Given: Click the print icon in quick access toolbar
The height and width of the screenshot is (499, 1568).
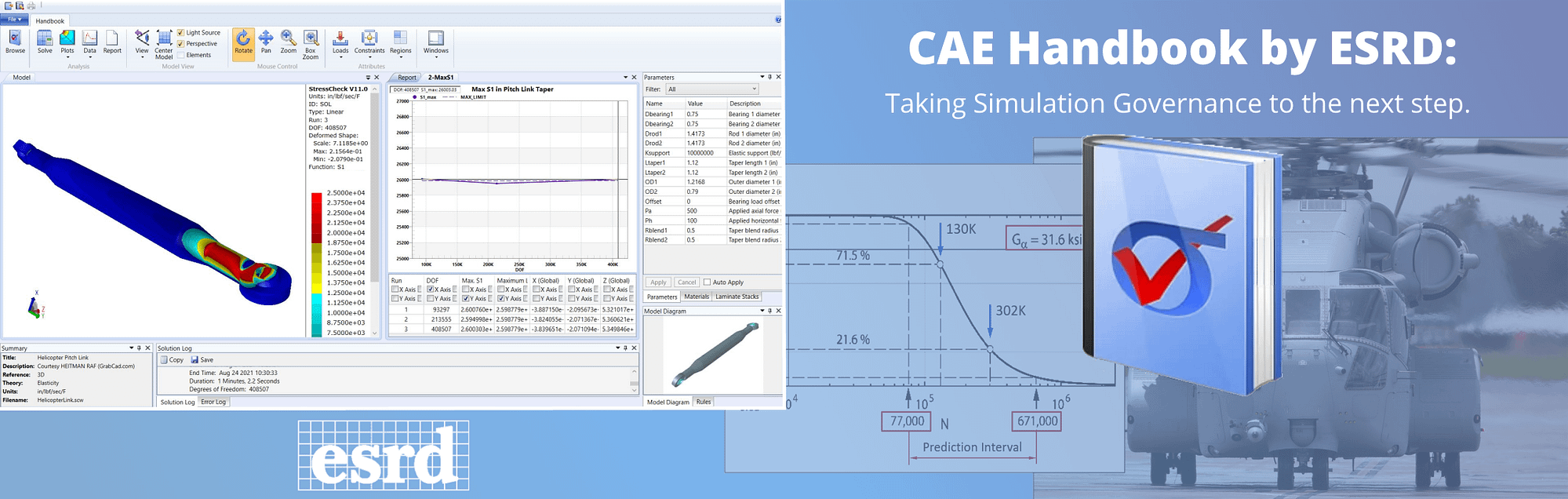Looking at the screenshot, I should coord(31,5).
